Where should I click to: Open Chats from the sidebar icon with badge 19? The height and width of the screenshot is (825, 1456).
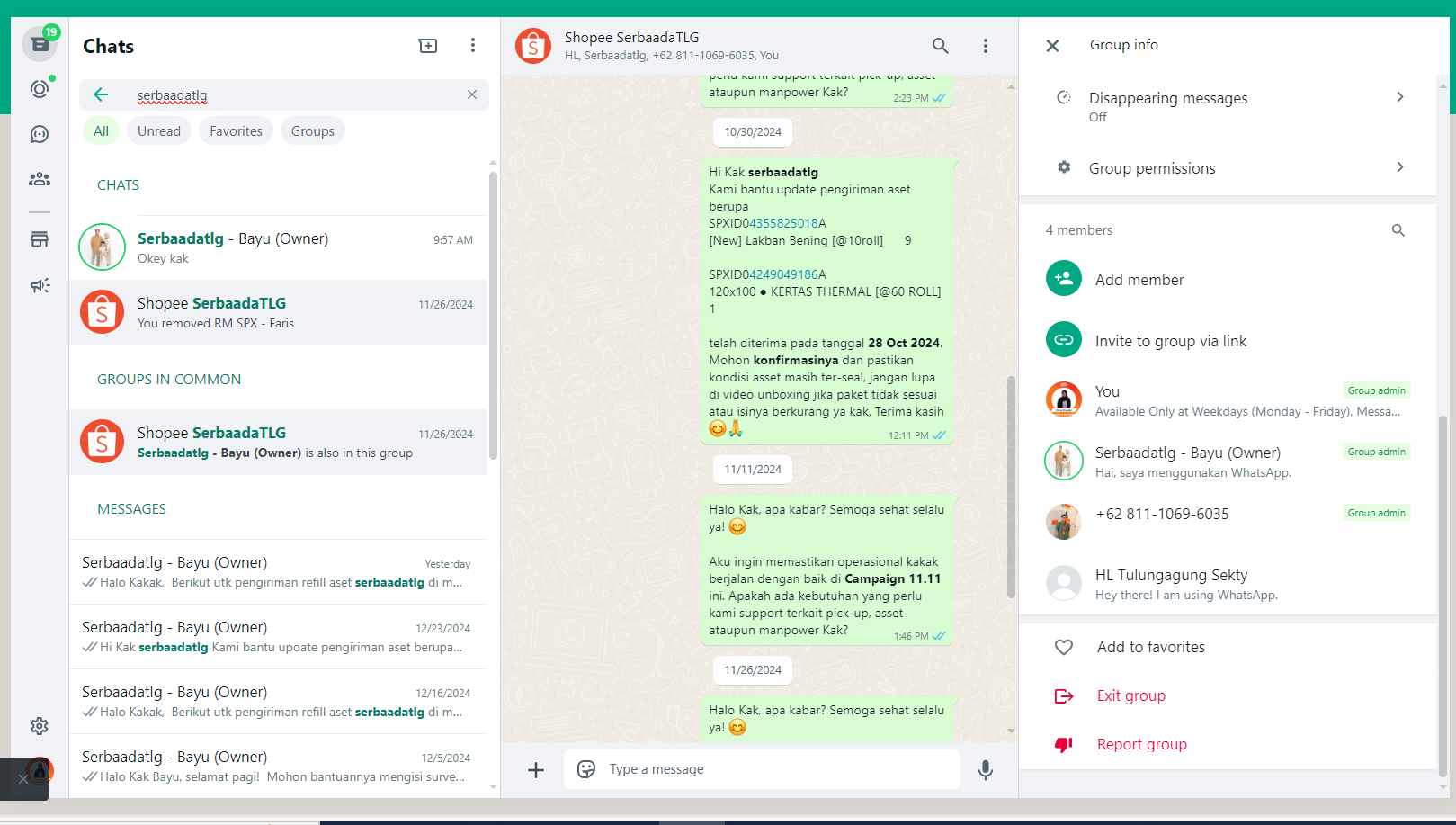coord(40,44)
